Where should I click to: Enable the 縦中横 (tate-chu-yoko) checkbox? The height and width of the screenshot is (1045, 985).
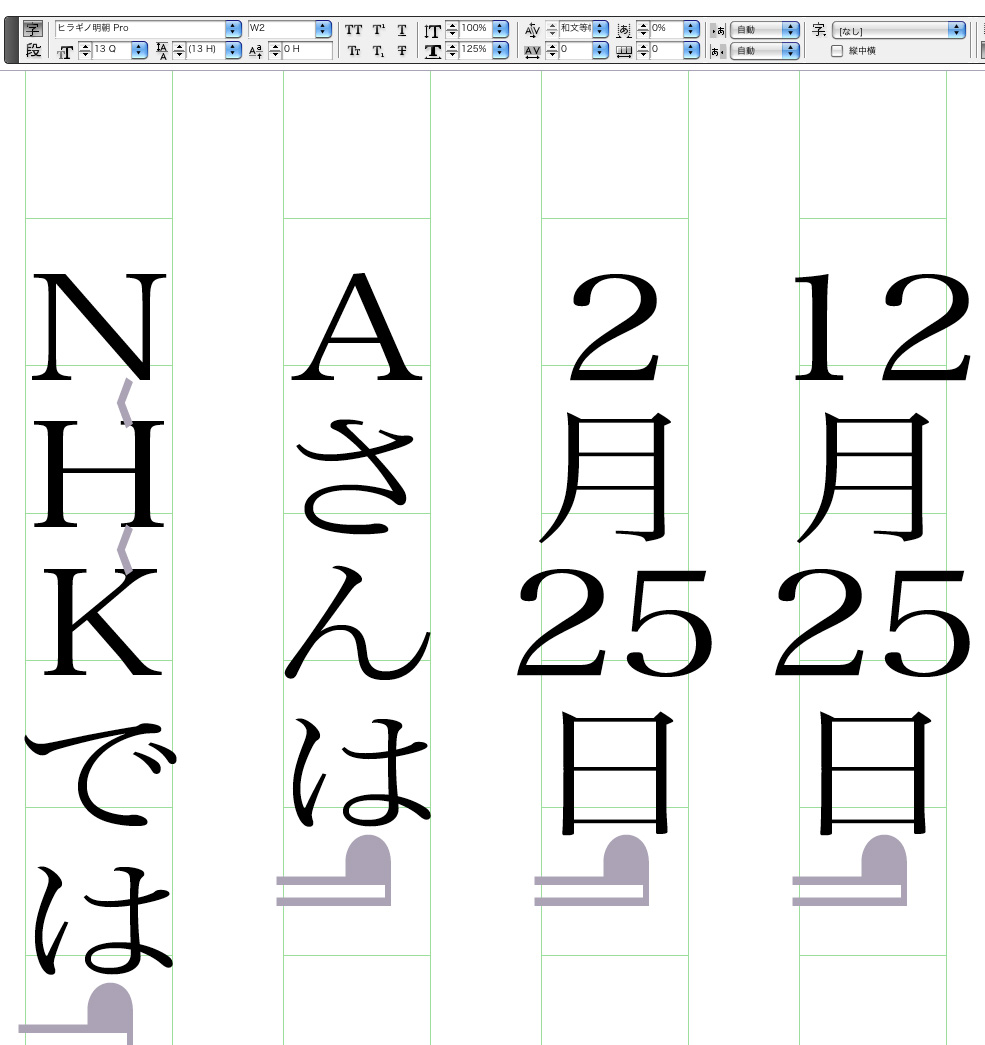coord(837,51)
